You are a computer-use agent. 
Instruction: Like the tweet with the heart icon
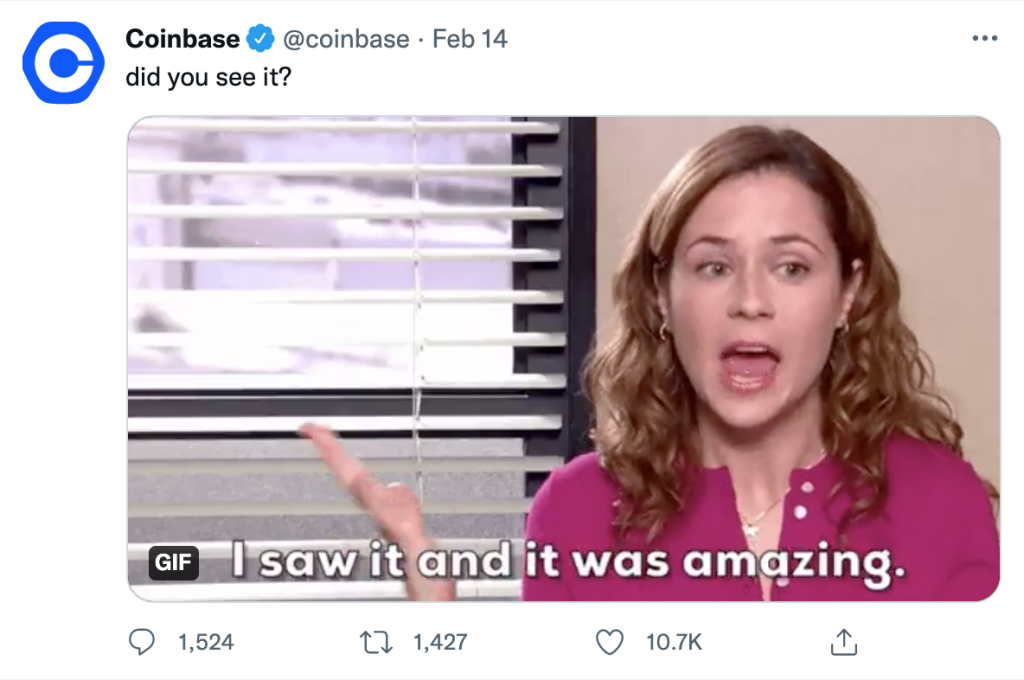609,642
